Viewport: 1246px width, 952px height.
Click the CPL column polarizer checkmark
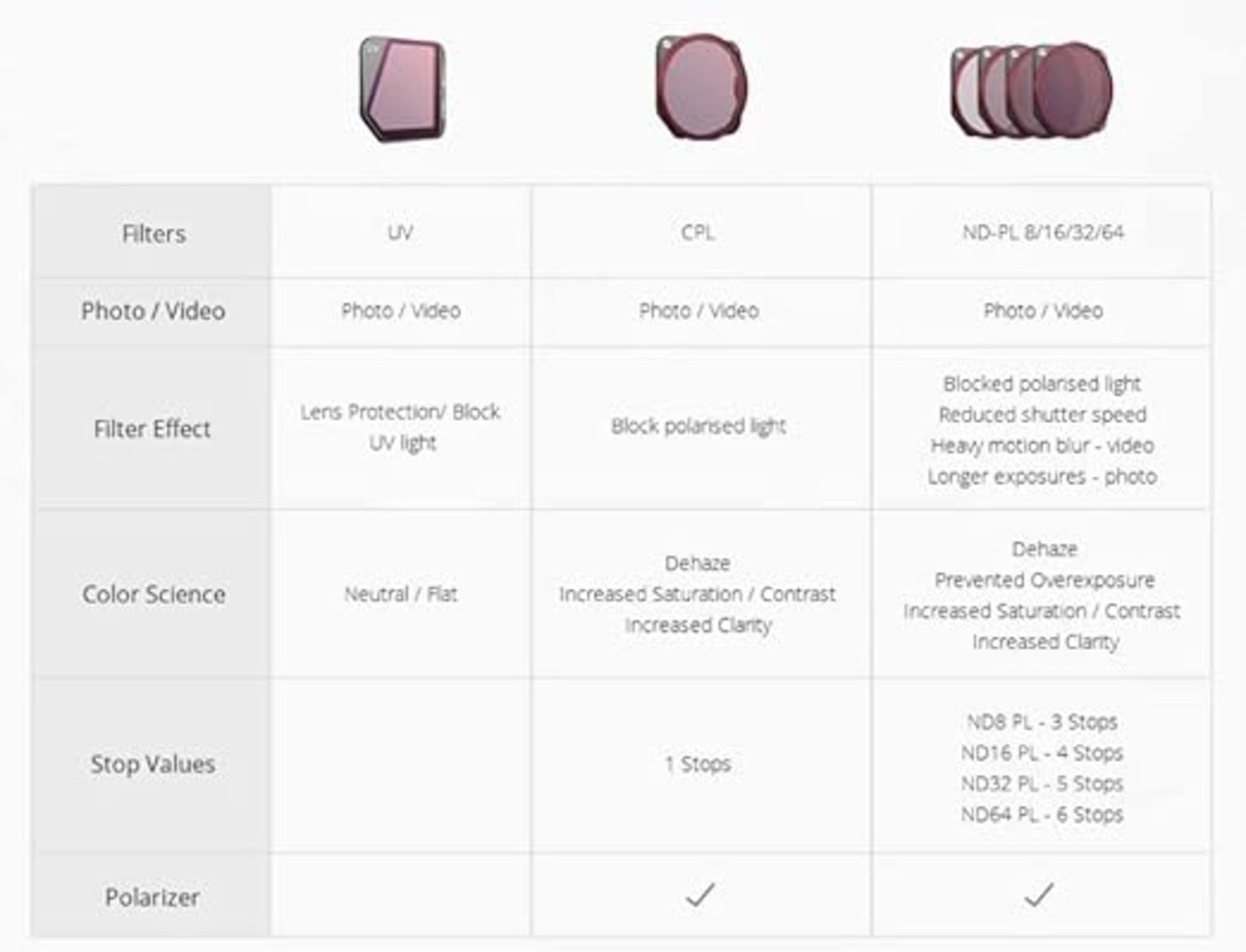700,894
